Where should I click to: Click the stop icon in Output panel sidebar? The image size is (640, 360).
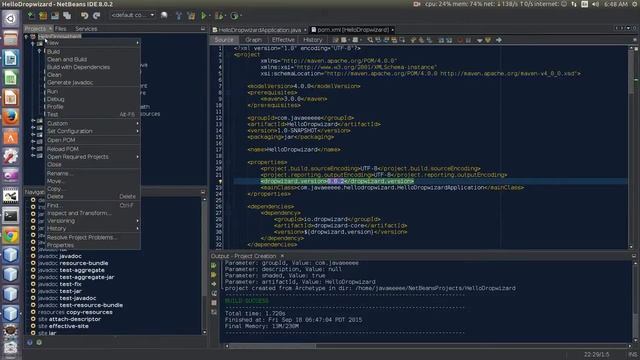click(213, 303)
